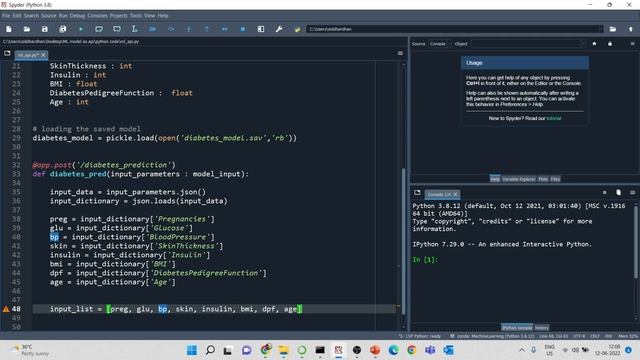This screenshot has width=640, height=360.
Task: Toggle the Help pane lock icon
Action: coord(610,44)
